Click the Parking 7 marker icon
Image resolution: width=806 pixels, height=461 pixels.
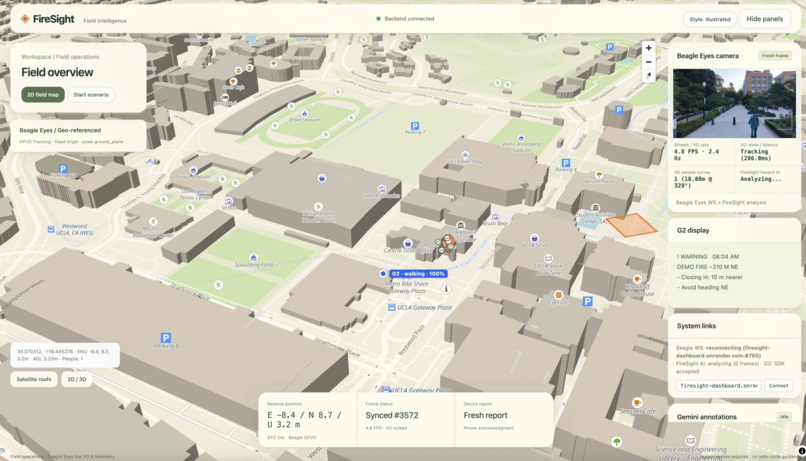pos(415,126)
